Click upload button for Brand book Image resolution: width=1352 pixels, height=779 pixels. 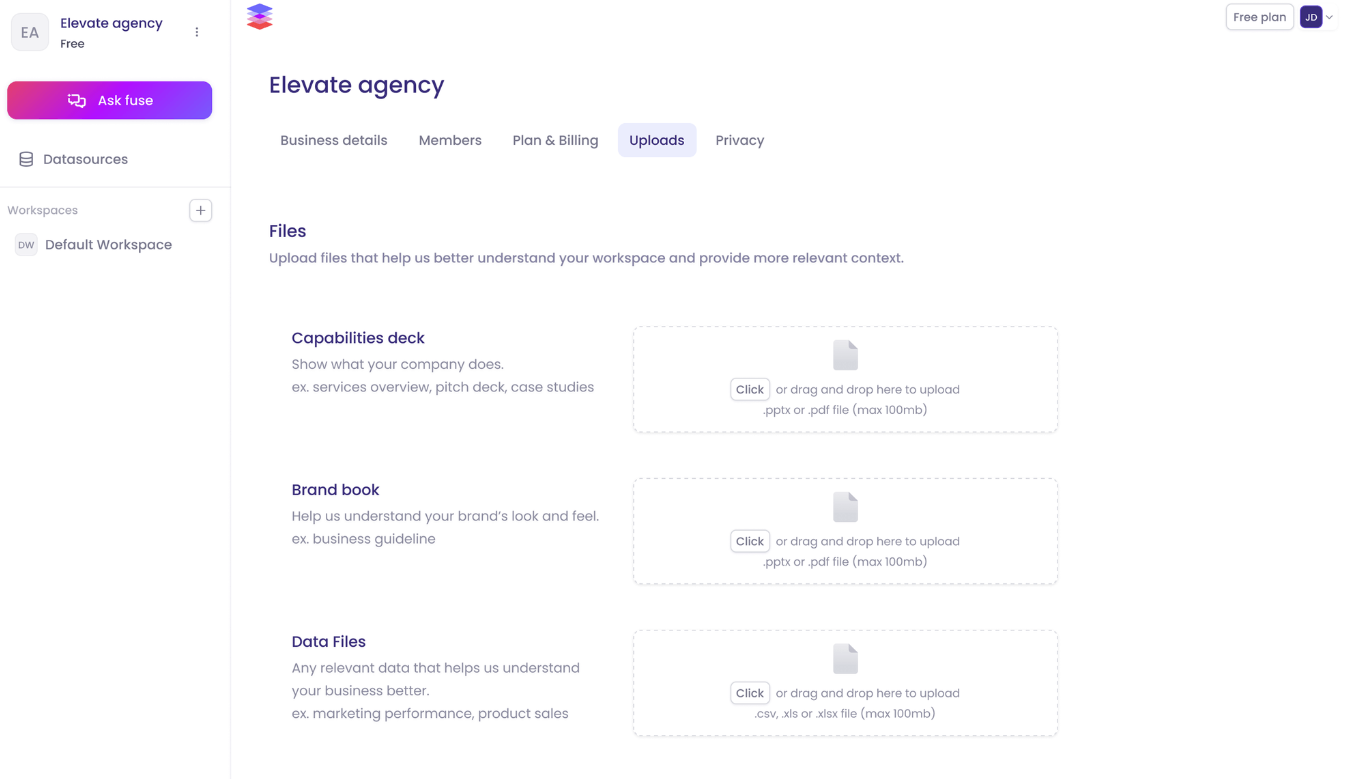(750, 541)
